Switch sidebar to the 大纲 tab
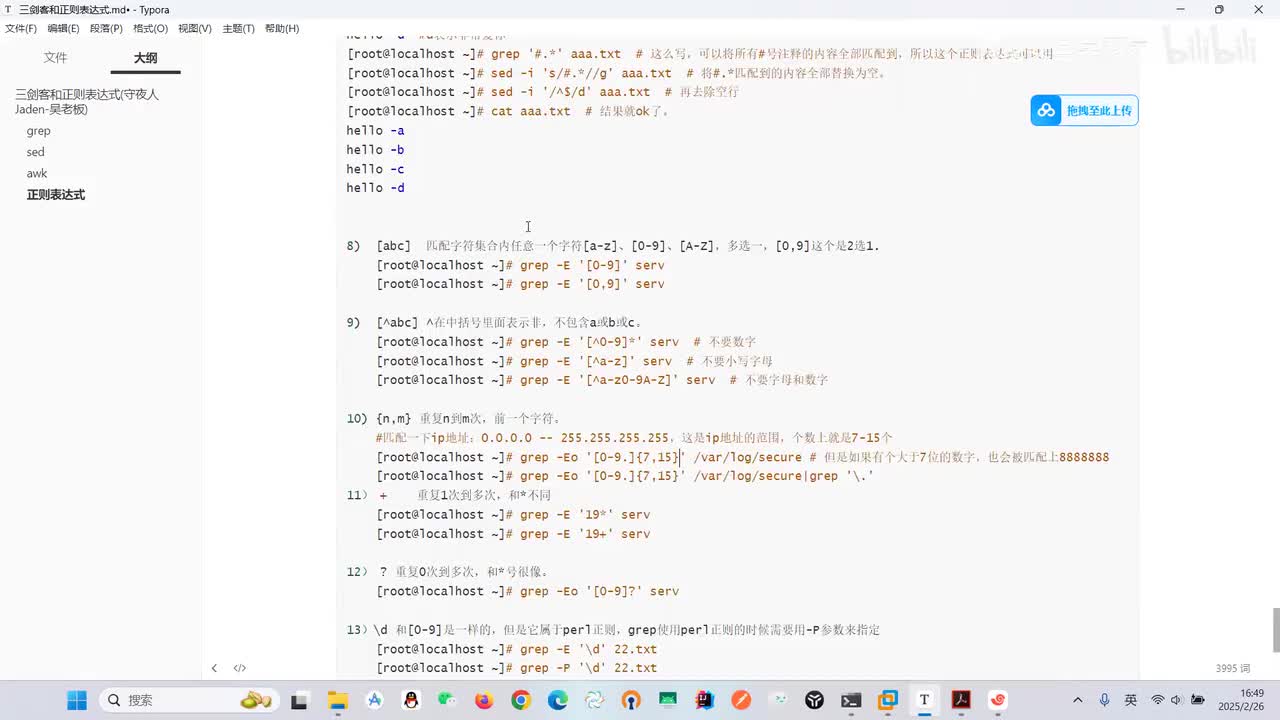This screenshot has width=1280, height=720. pos(146,58)
